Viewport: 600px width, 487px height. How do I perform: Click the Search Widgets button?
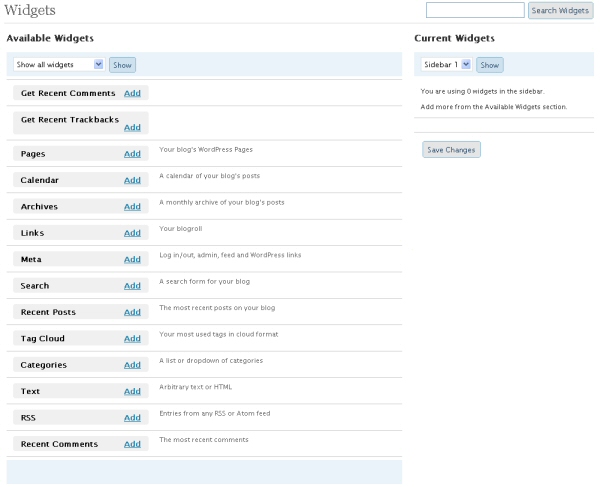click(560, 10)
